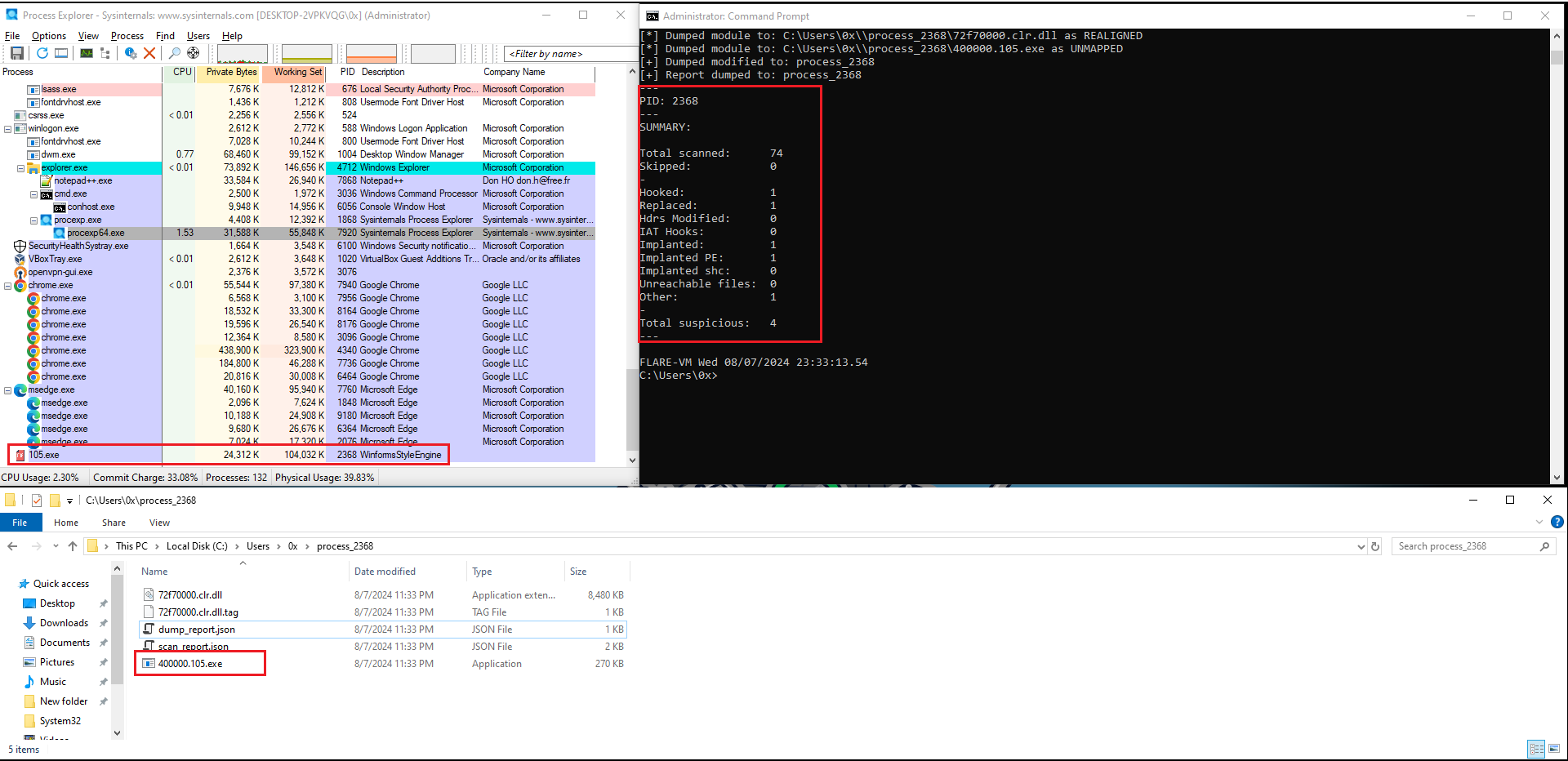The height and width of the screenshot is (761, 1568).
Task: Collapse the procexp.exe tree node
Action: click(x=34, y=220)
